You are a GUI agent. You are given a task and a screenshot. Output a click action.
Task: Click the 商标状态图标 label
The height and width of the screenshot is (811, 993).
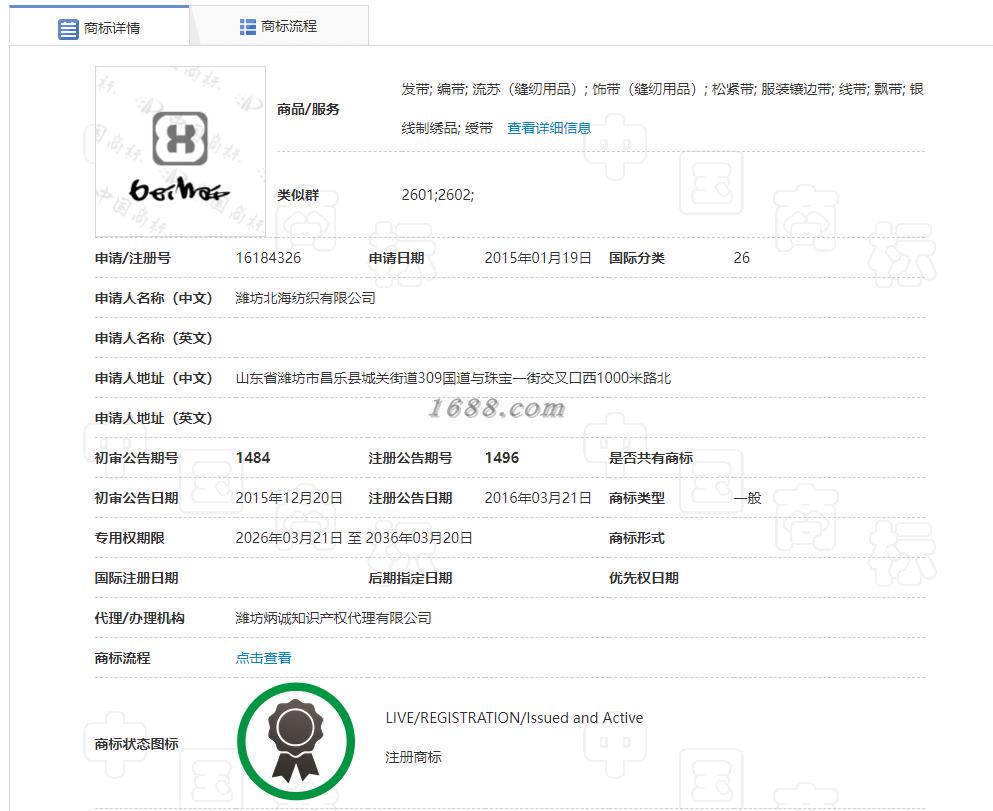pos(136,744)
